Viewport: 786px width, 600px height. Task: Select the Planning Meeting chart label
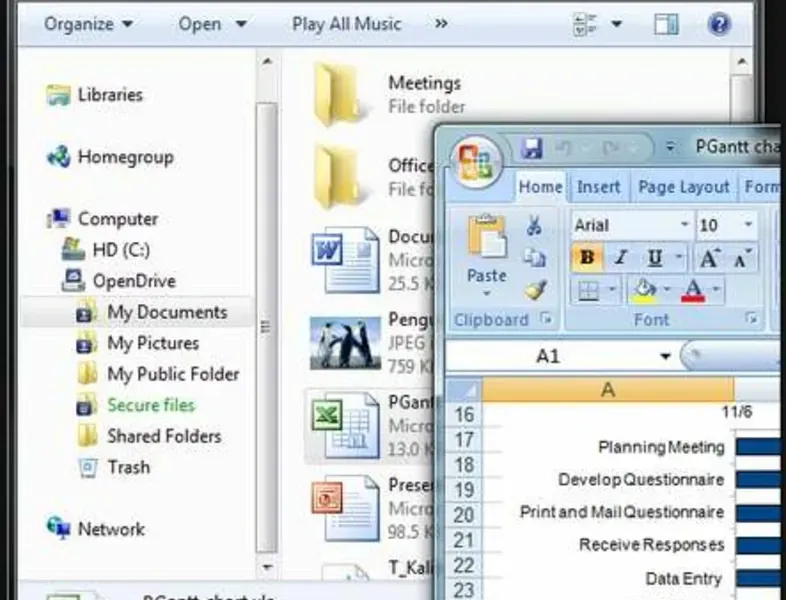click(x=661, y=447)
